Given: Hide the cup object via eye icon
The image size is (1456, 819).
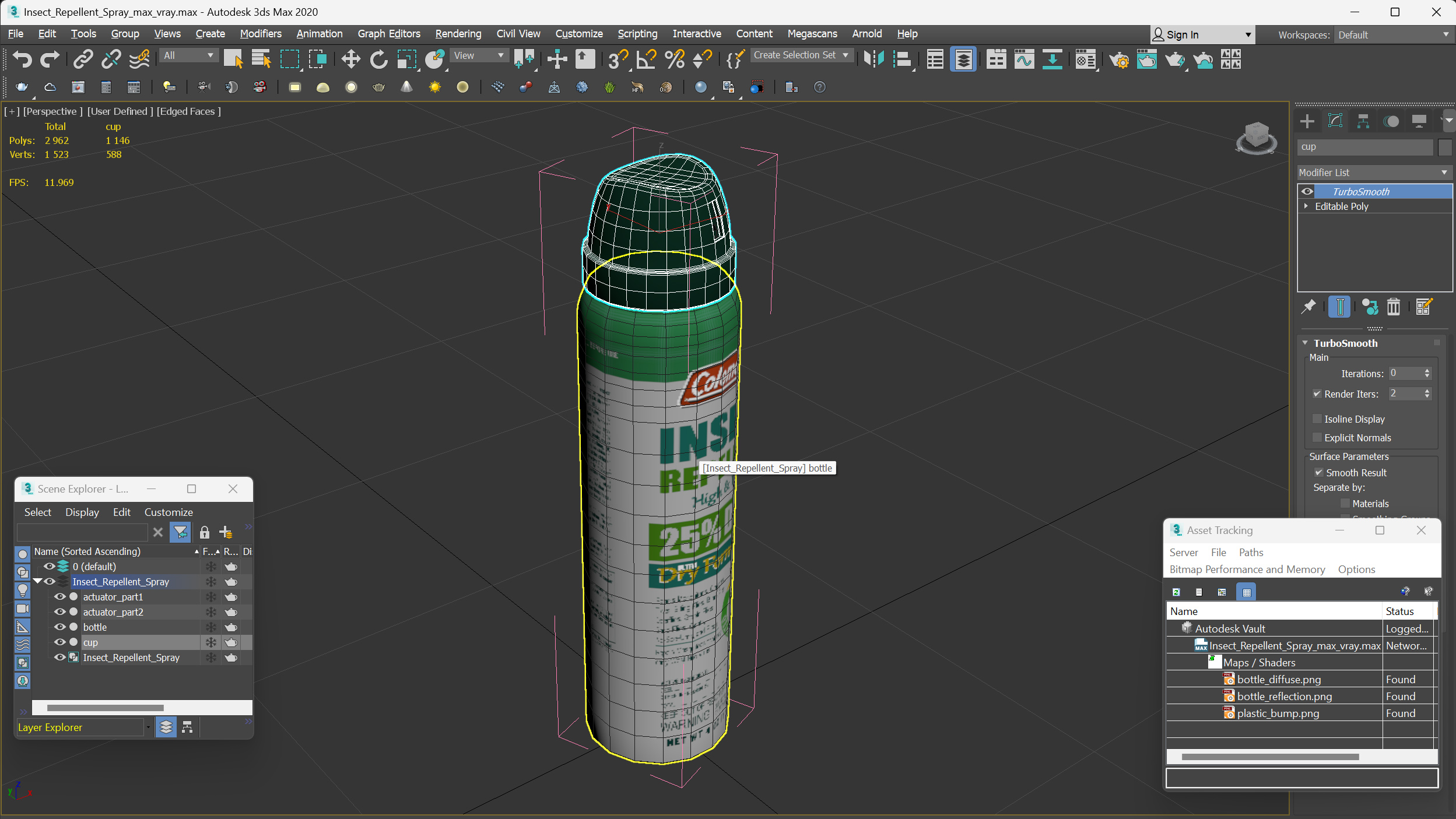Looking at the screenshot, I should [59, 642].
